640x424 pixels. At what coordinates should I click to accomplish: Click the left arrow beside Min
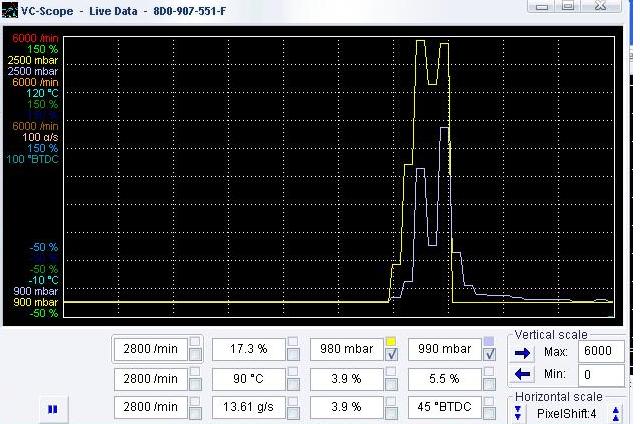pos(524,374)
